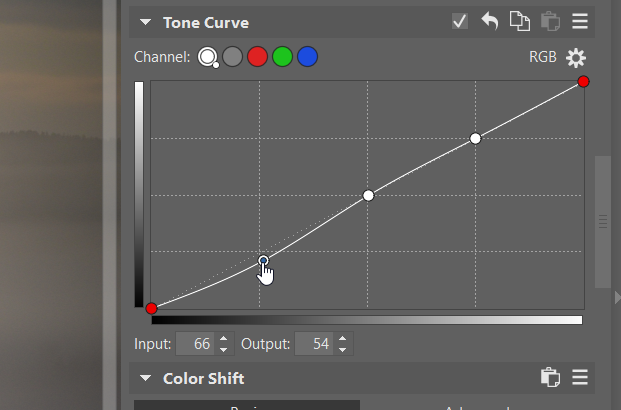The height and width of the screenshot is (410, 621).
Task: Copy the Tone Curve settings
Action: tap(519, 22)
